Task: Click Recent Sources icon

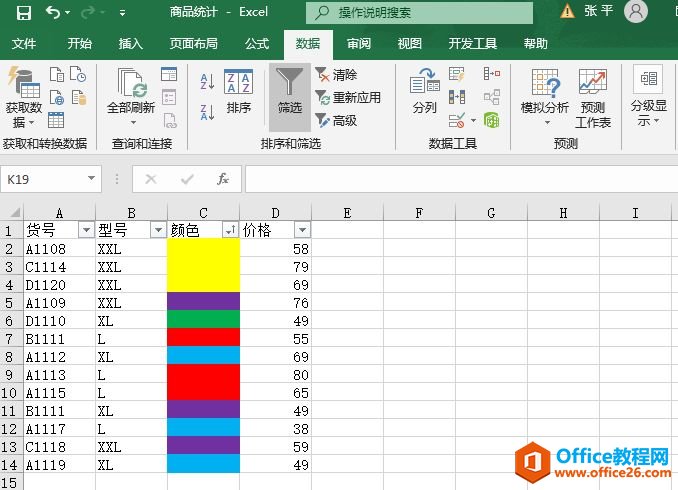Action: 78,74
